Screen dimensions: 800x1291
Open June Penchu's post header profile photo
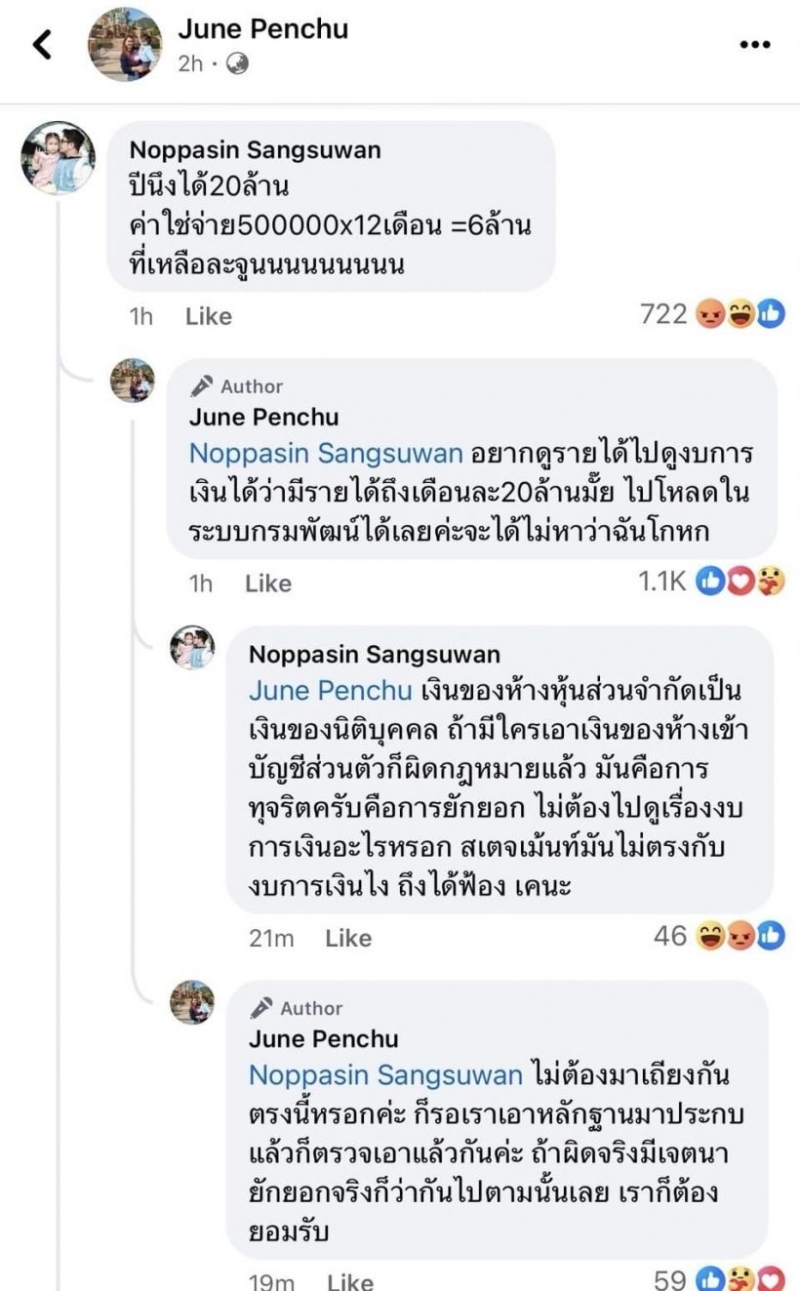pos(125,44)
